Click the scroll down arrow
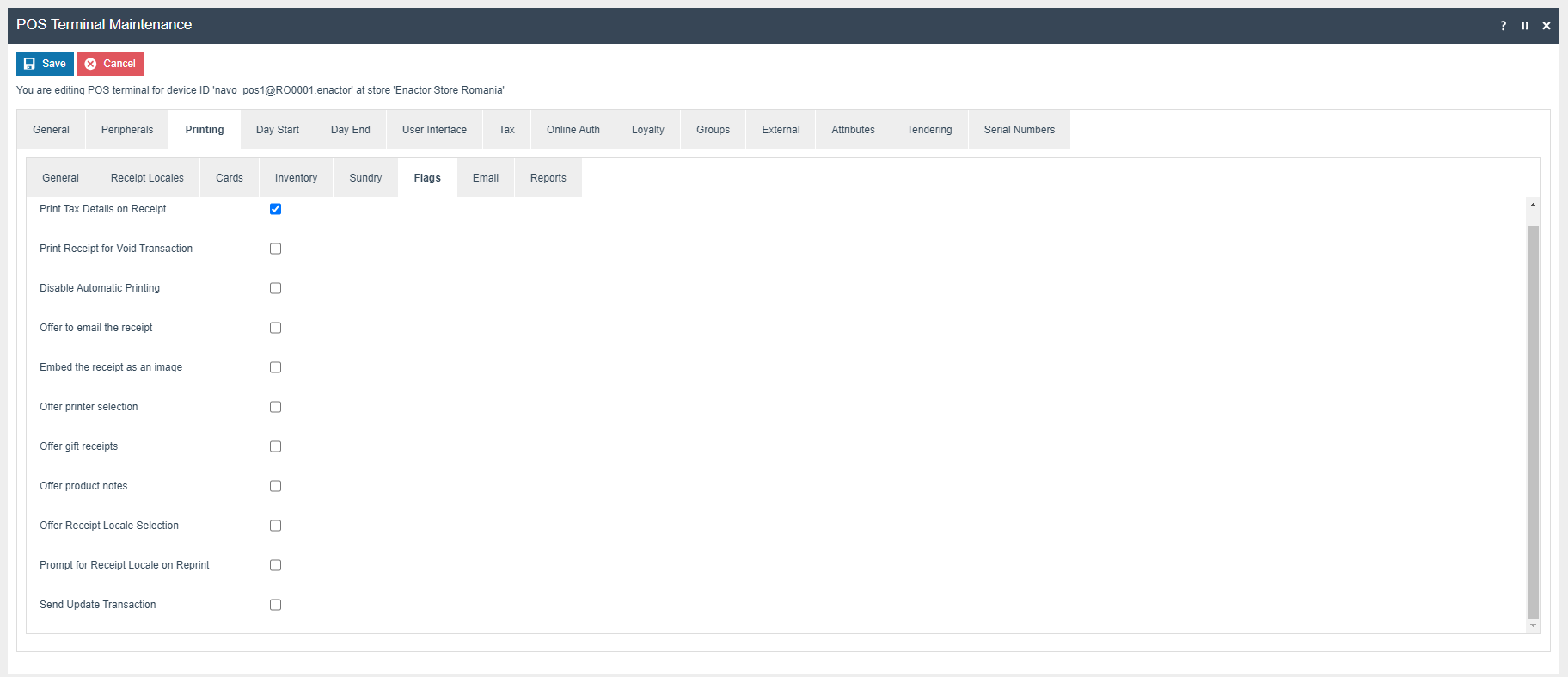 tap(1533, 625)
